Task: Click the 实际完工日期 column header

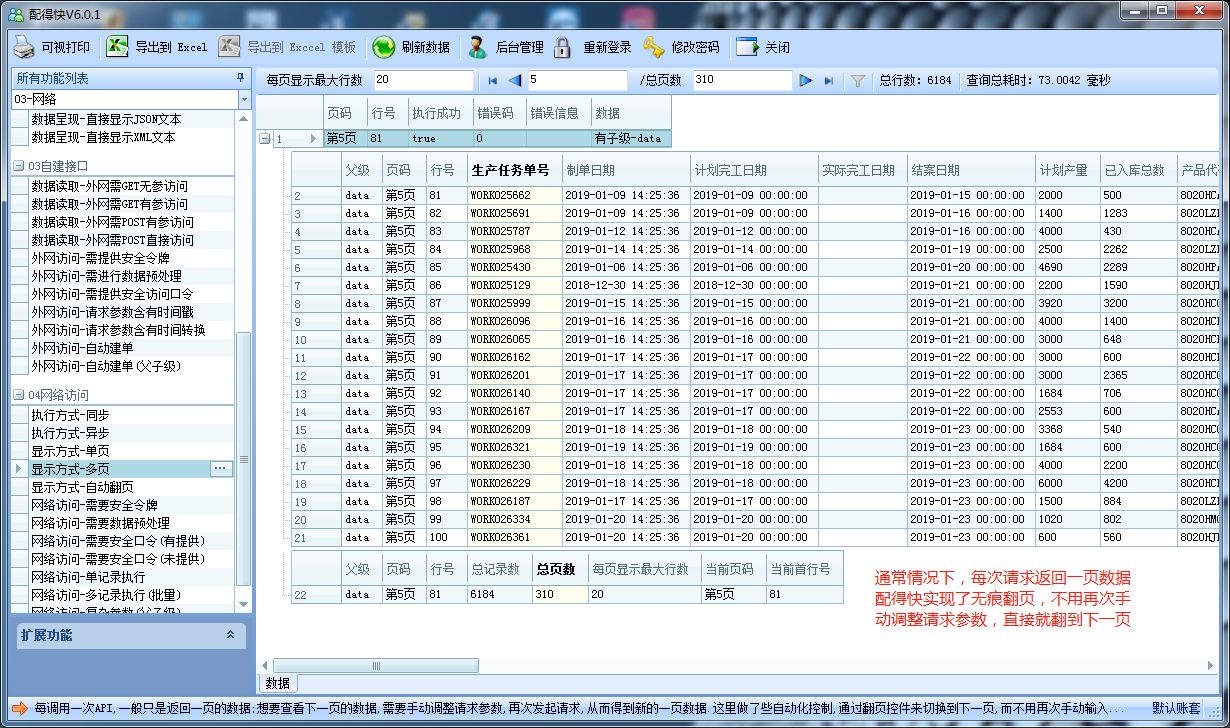Action: (x=862, y=170)
